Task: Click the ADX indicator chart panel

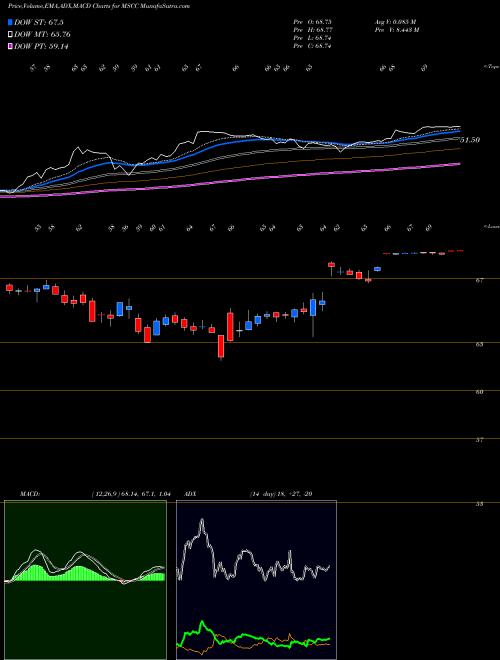Action: click(x=256, y=580)
